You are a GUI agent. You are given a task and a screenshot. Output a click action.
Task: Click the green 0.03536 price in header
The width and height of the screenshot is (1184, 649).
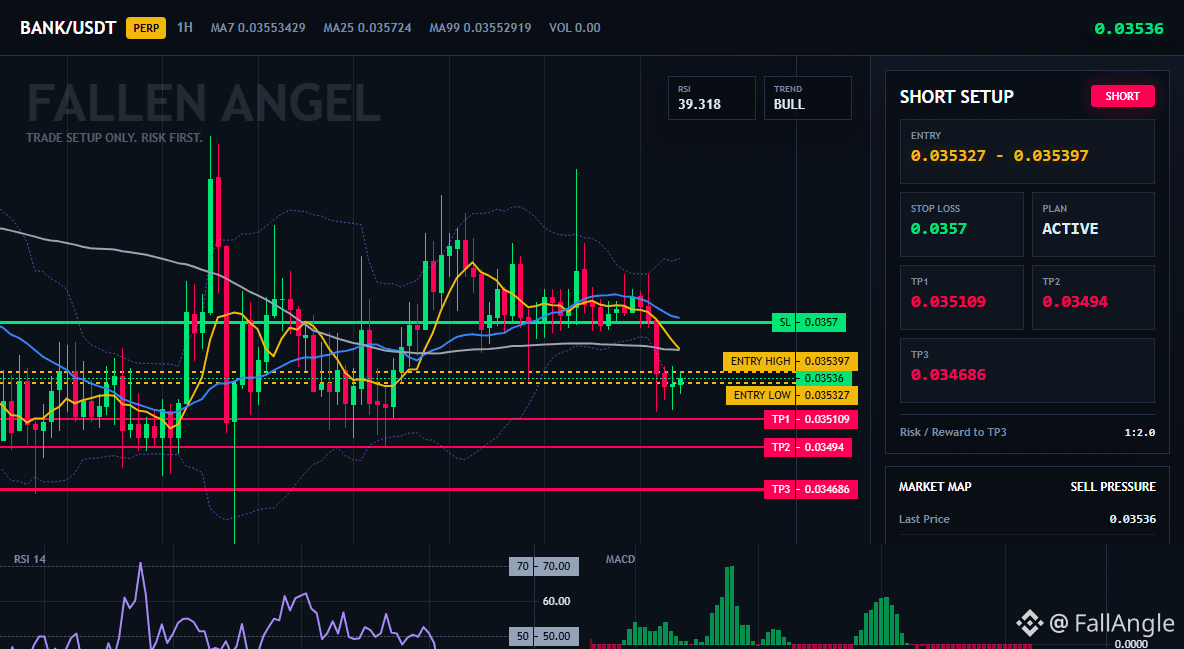tap(1129, 29)
